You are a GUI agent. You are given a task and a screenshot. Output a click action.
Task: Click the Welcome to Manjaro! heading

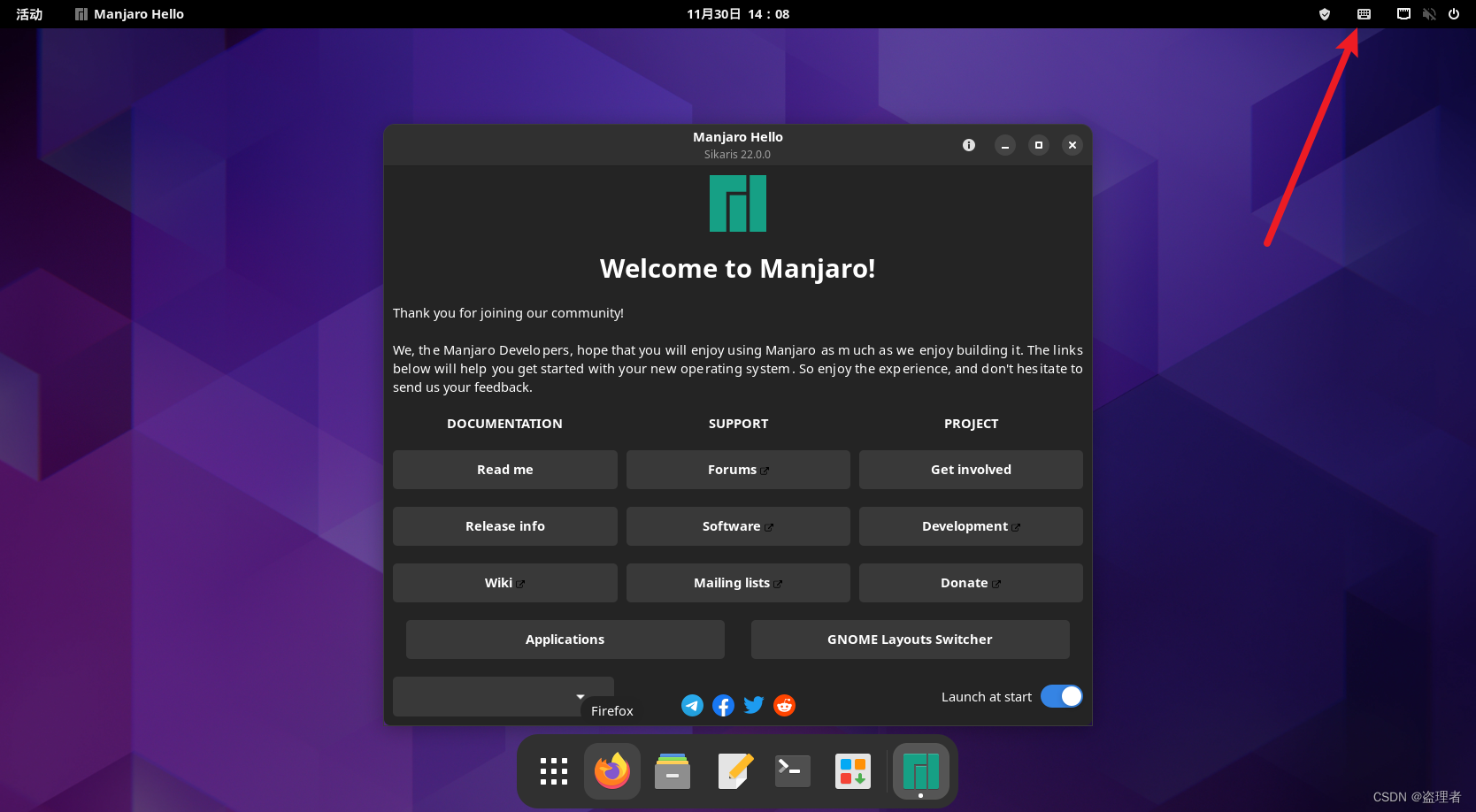click(738, 268)
